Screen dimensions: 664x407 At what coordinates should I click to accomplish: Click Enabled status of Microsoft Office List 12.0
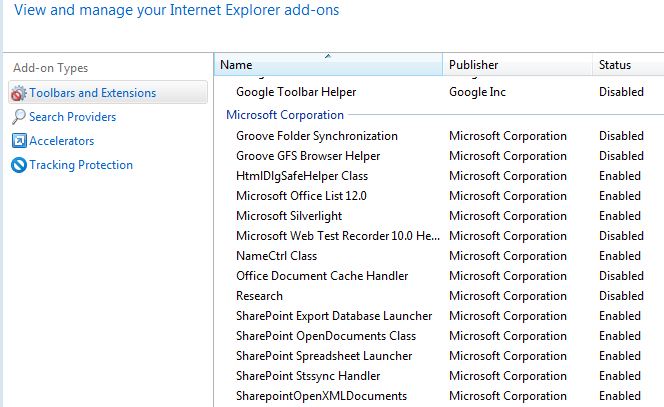[x=620, y=196]
